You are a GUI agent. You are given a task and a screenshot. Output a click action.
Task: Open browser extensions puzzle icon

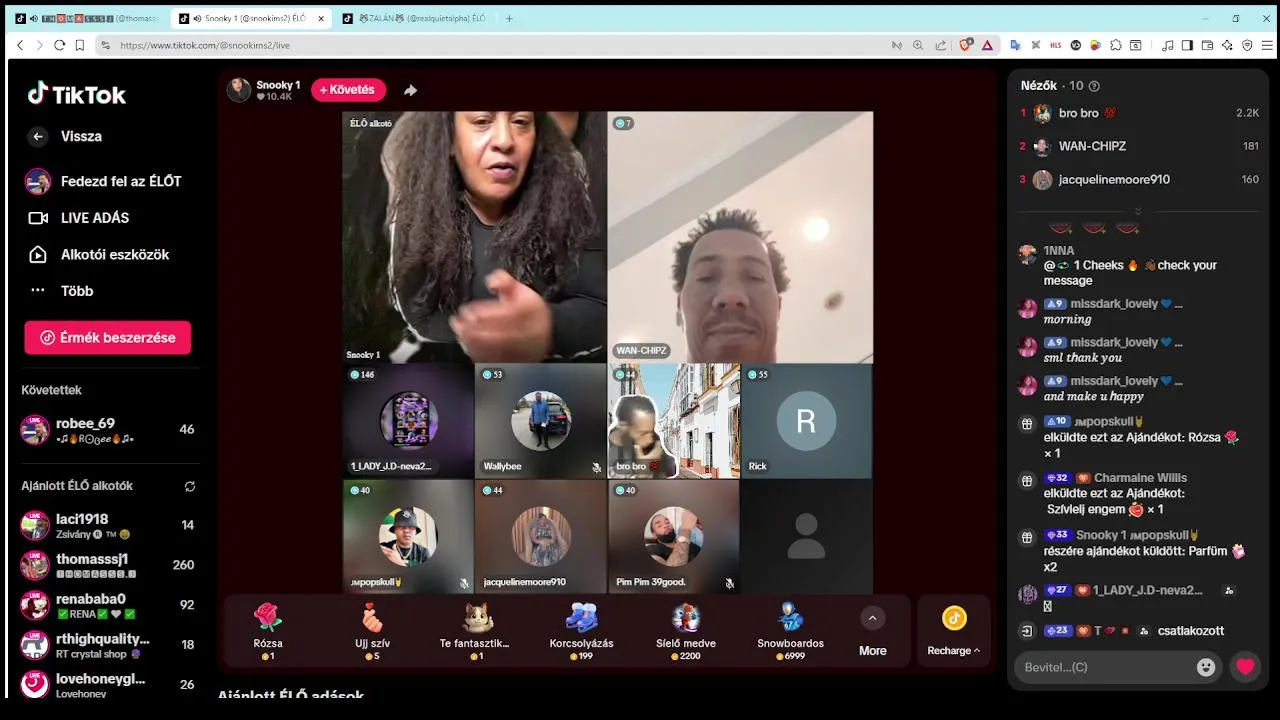1116,45
